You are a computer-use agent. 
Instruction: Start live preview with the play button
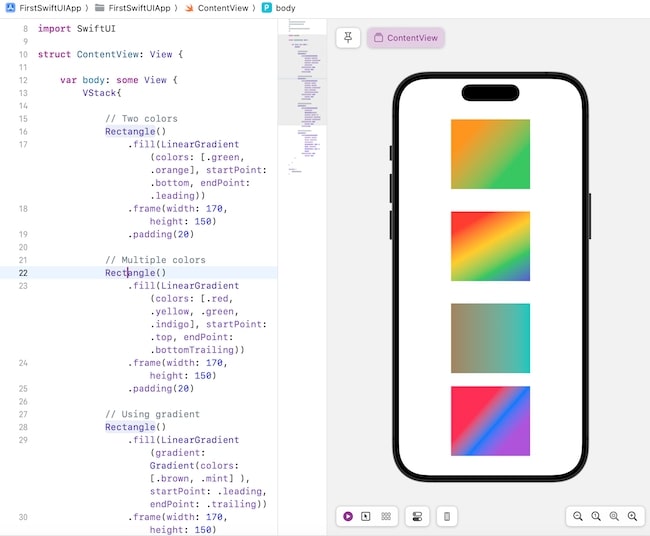pyautogui.click(x=348, y=516)
